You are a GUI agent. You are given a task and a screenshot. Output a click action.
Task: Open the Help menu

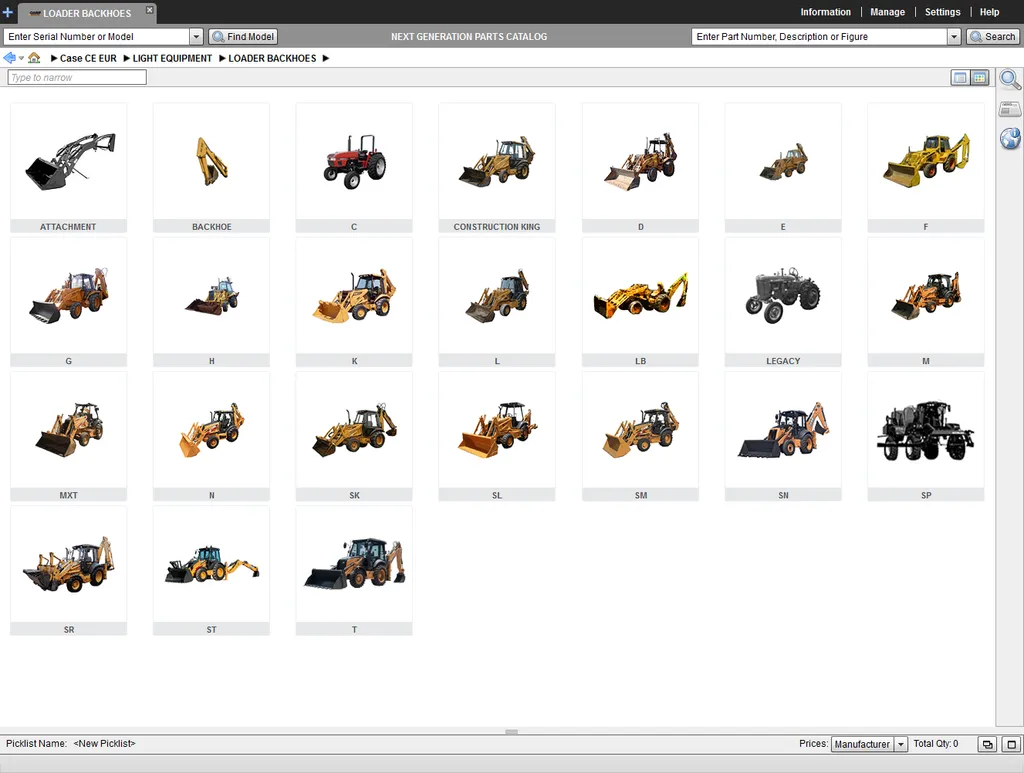pyautogui.click(x=989, y=12)
